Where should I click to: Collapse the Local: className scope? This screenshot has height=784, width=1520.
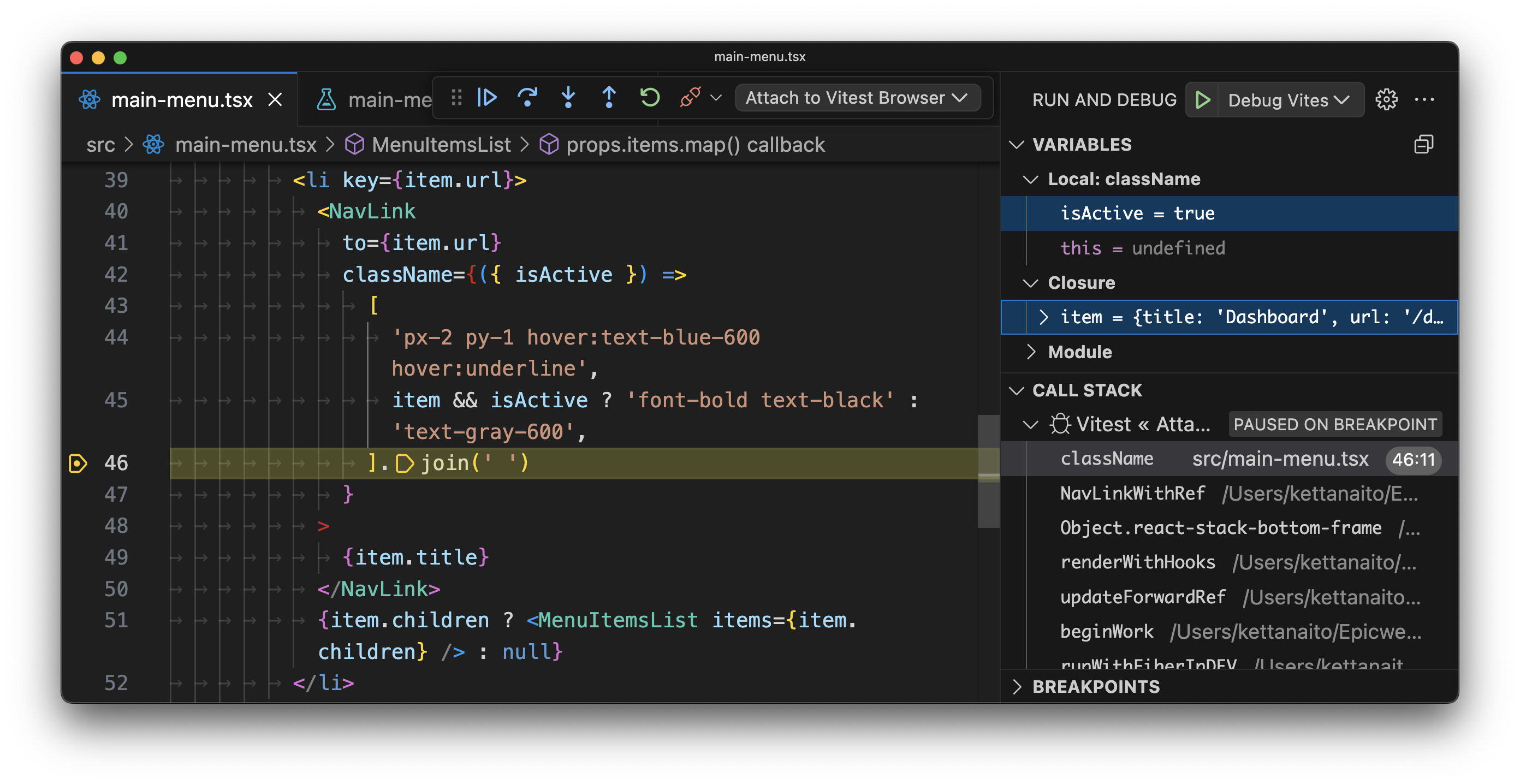click(x=1030, y=179)
